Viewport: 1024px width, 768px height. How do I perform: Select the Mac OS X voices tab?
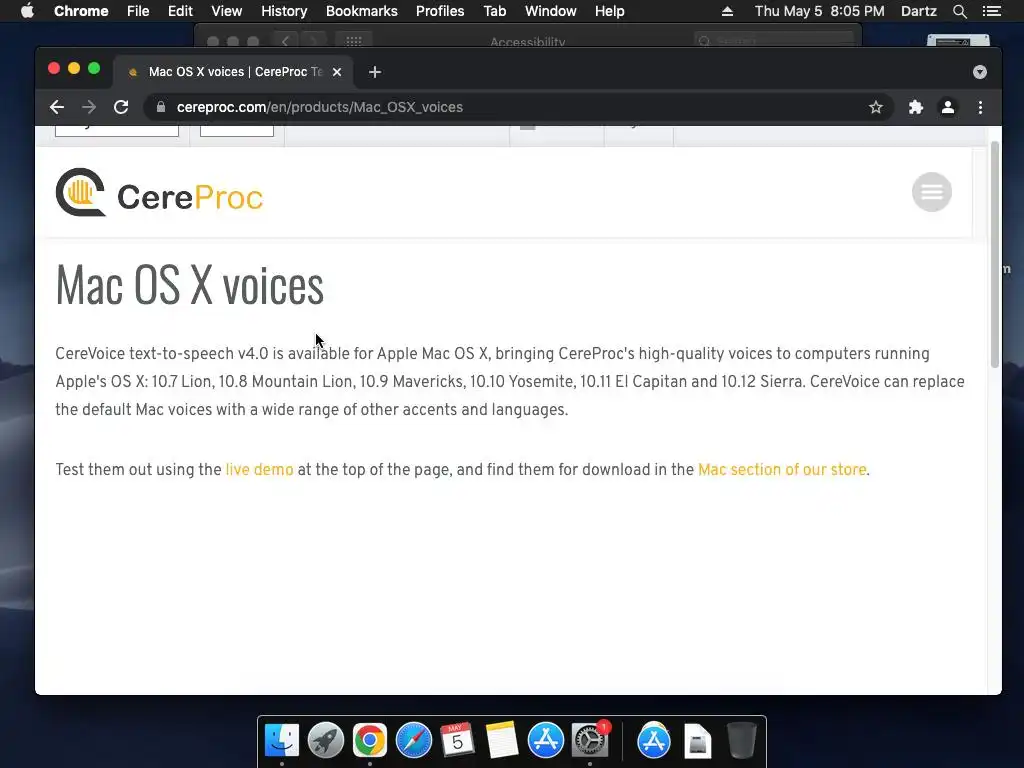coord(234,72)
